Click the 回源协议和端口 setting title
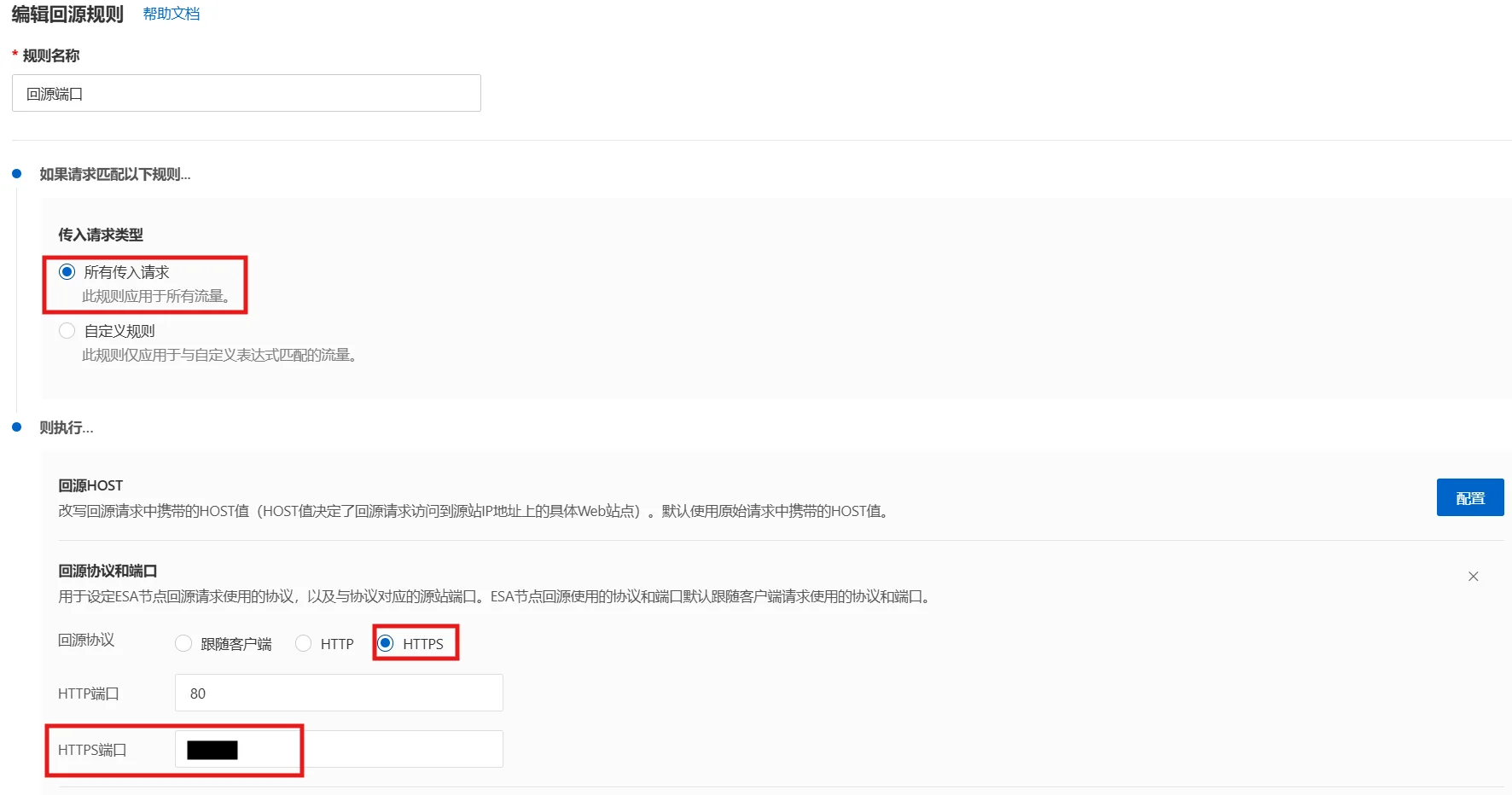The image size is (1512, 795). 108,571
